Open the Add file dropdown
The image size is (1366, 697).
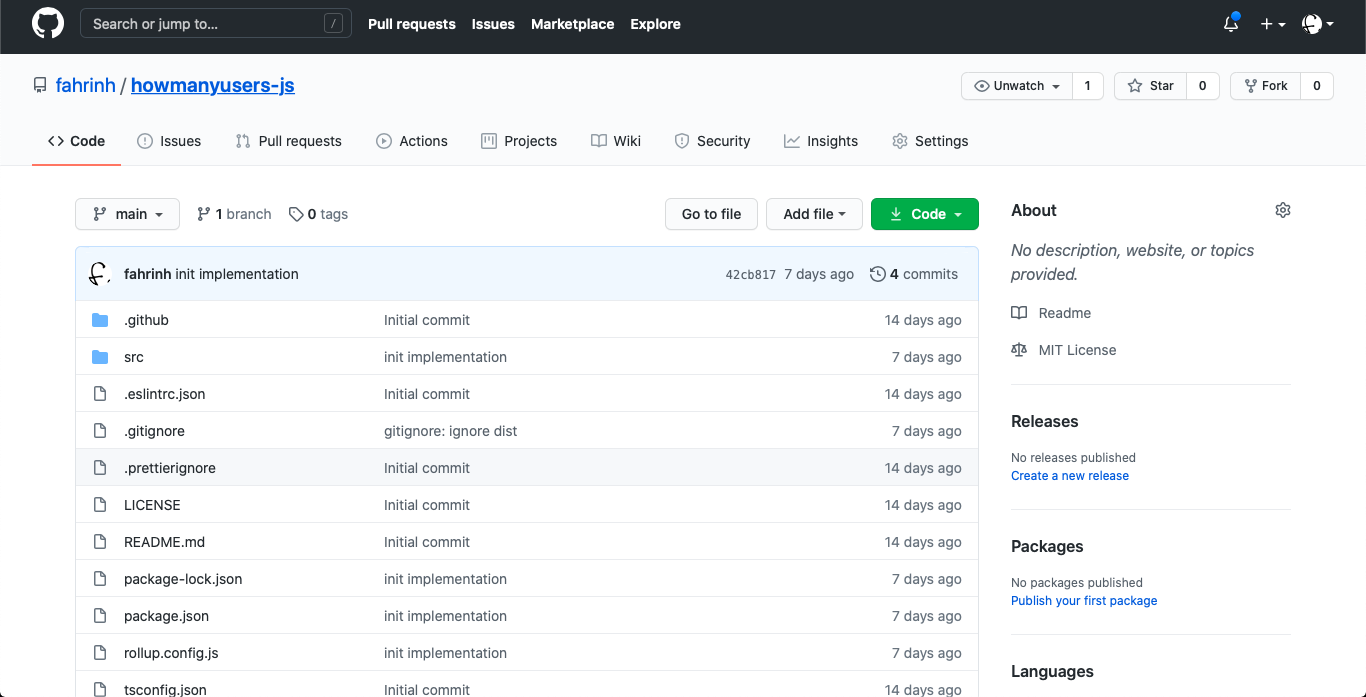[x=814, y=214]
